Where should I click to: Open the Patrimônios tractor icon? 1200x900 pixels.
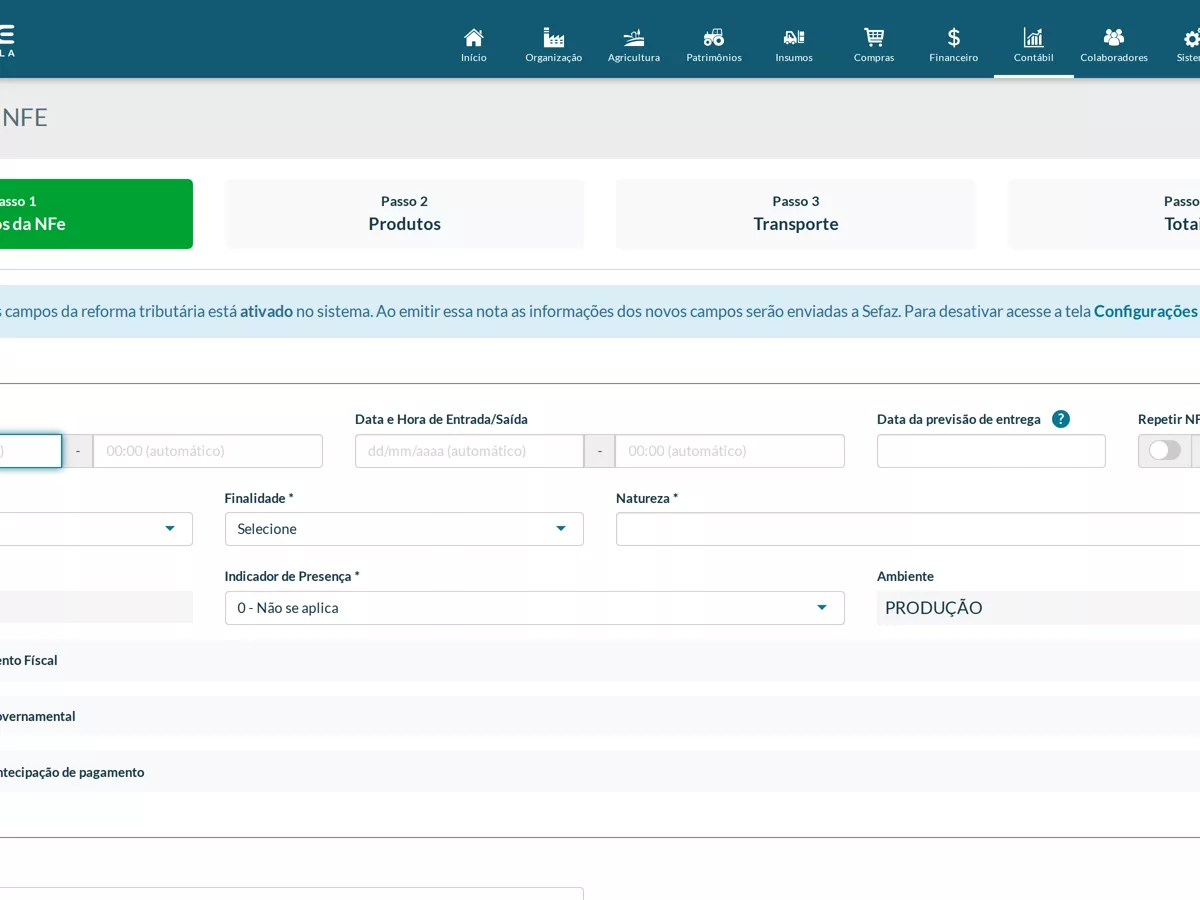pyautogui.click(x=714, y=38)
